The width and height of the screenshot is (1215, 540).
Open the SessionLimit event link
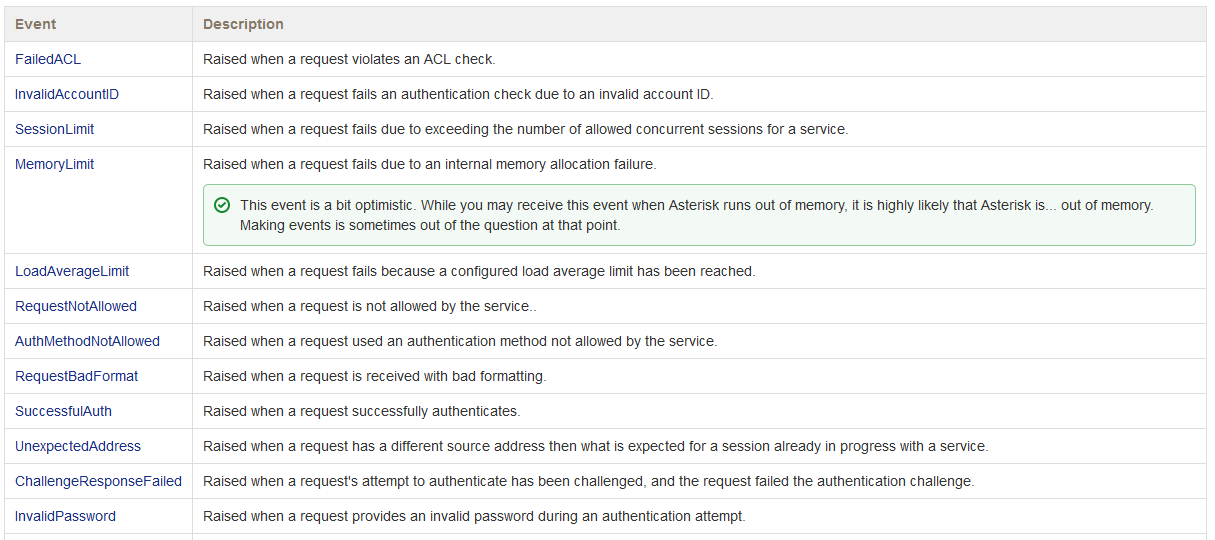click(55, 129)
